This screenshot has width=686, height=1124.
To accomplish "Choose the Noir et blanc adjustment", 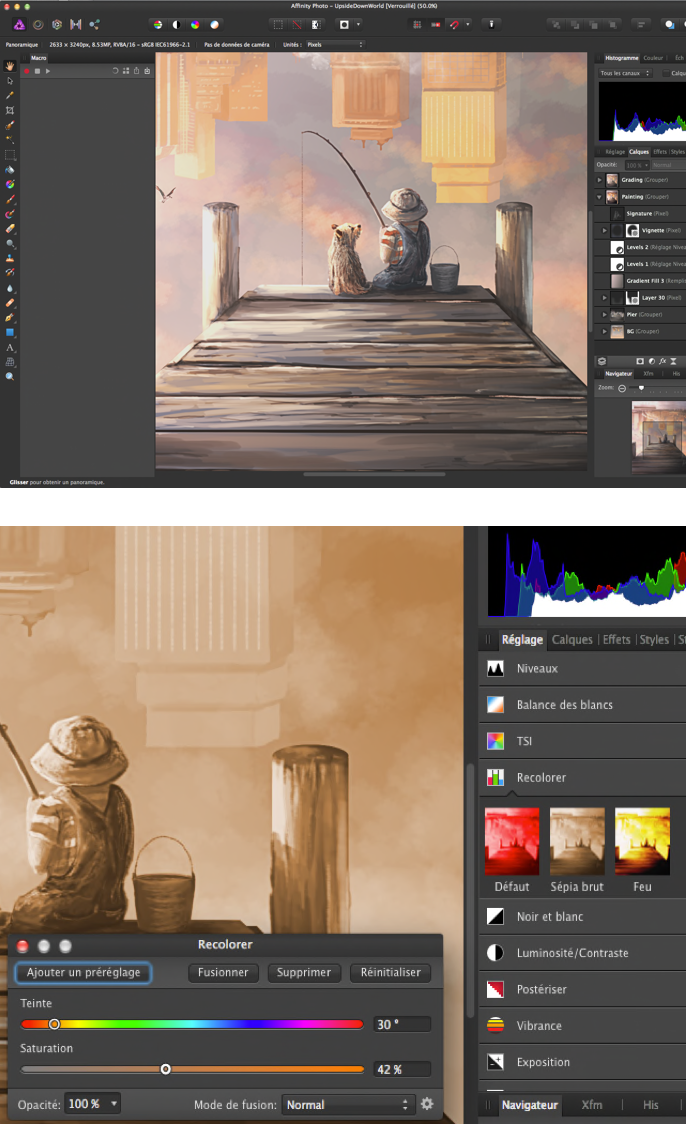I will point(582,916).
